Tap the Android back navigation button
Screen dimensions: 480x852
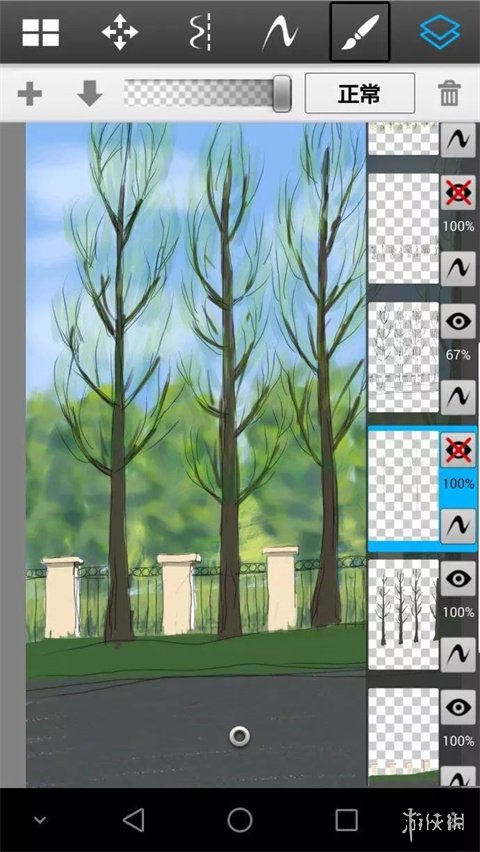[x=133, y=819]
